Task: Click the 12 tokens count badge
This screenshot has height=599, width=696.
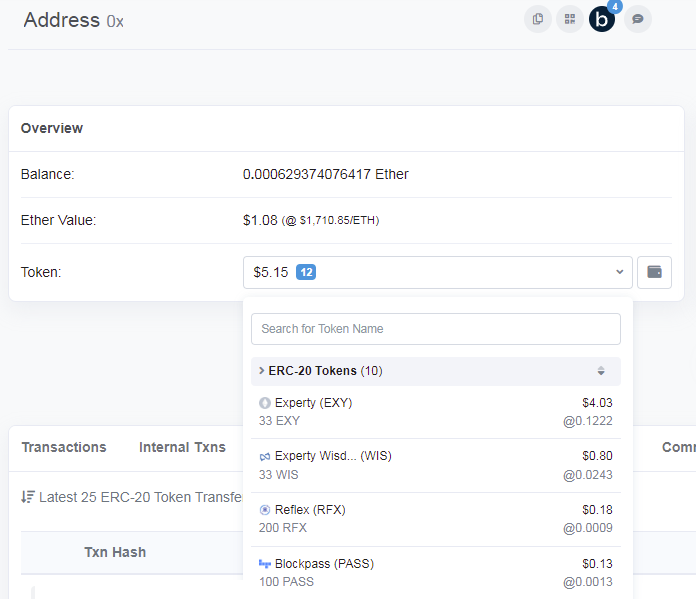Action: [306, 272]
